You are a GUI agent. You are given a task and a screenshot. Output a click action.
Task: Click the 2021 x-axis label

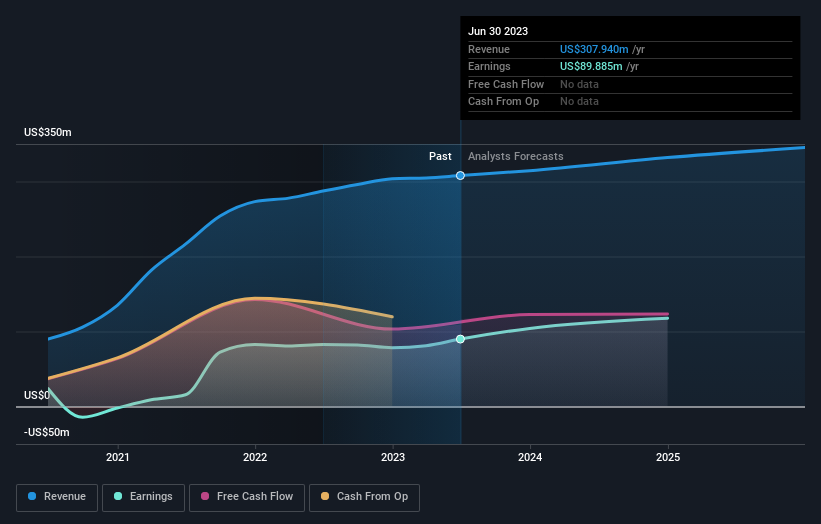tap(117, 457)
